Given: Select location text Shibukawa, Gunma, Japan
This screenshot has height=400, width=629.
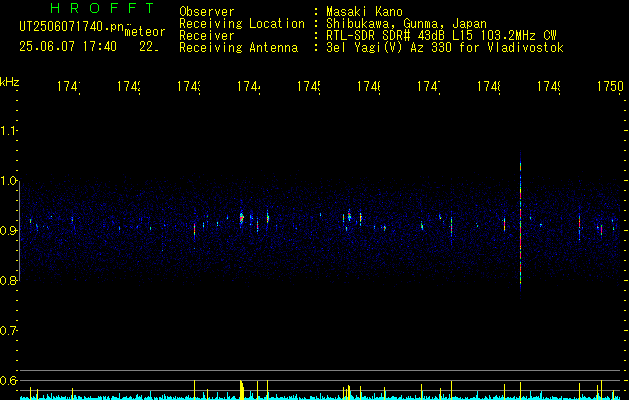Looking at the screenshot, I should (406, 24).
